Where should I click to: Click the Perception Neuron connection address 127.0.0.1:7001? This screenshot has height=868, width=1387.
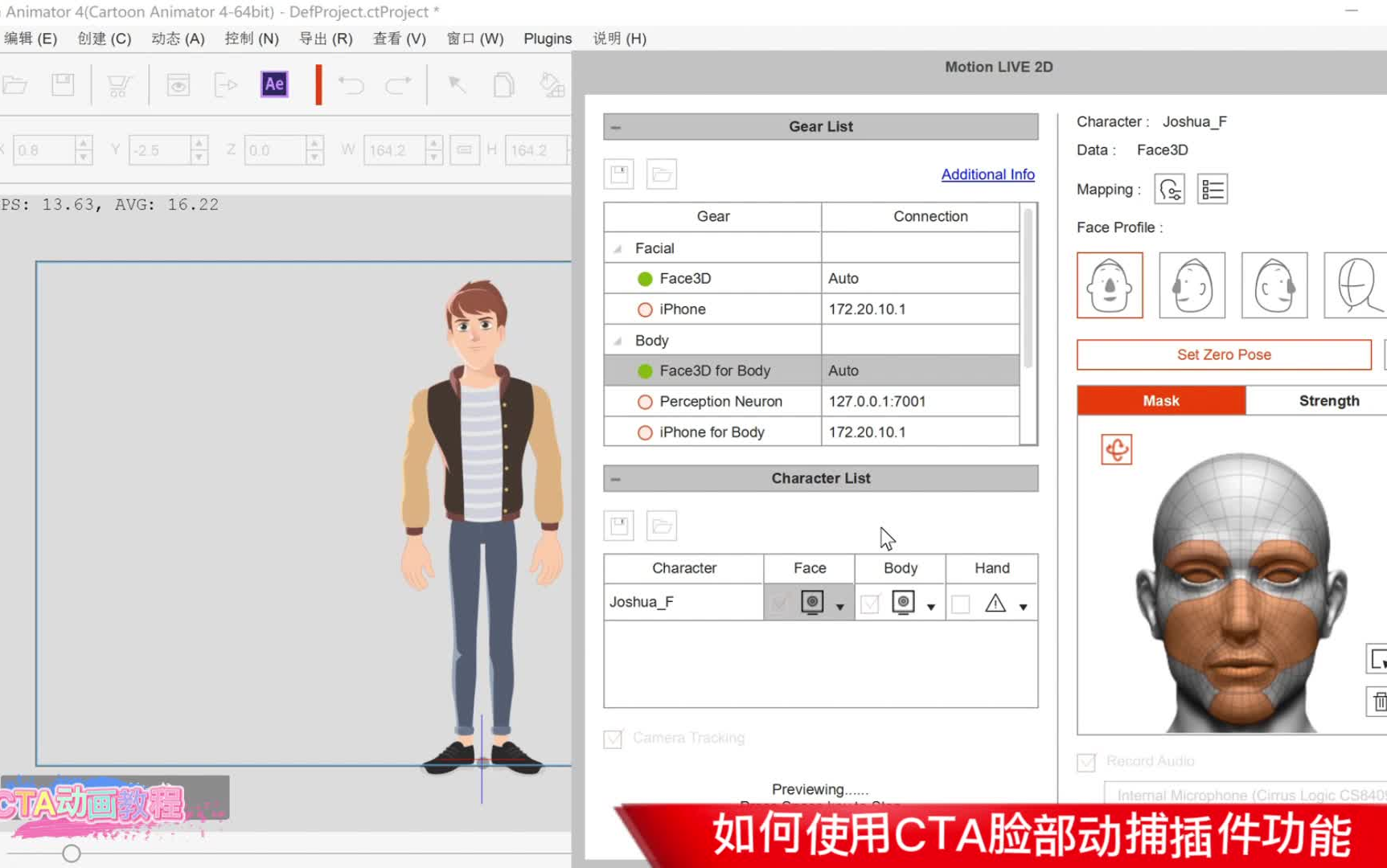tap(876, 402)
